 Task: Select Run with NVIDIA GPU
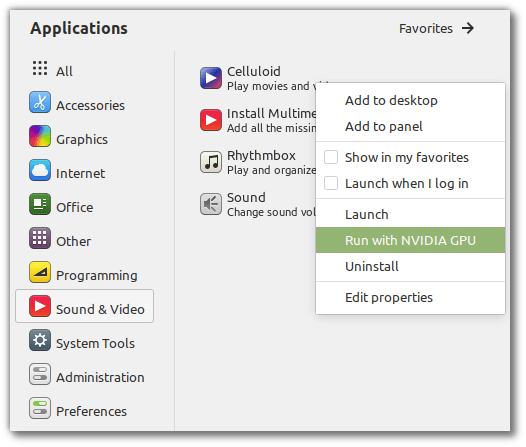(410, 240)
